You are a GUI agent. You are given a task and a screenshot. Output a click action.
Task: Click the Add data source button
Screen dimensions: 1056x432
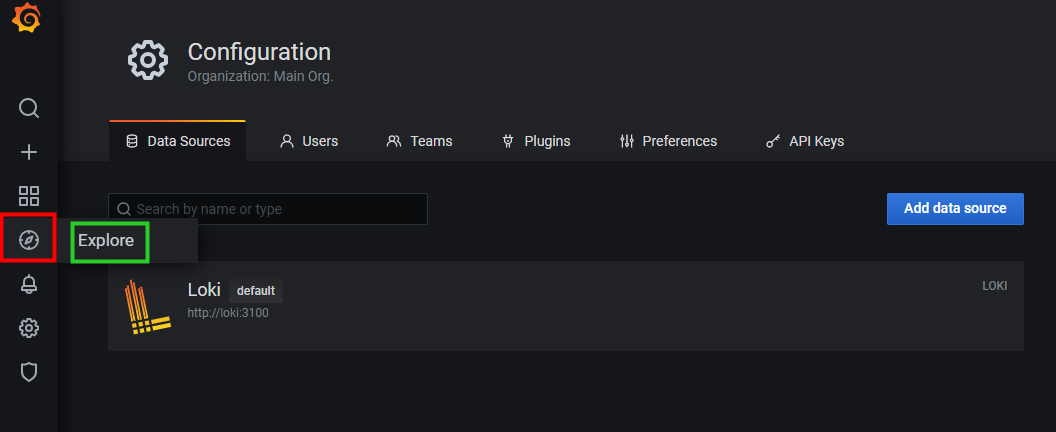[x=955, y=209]
